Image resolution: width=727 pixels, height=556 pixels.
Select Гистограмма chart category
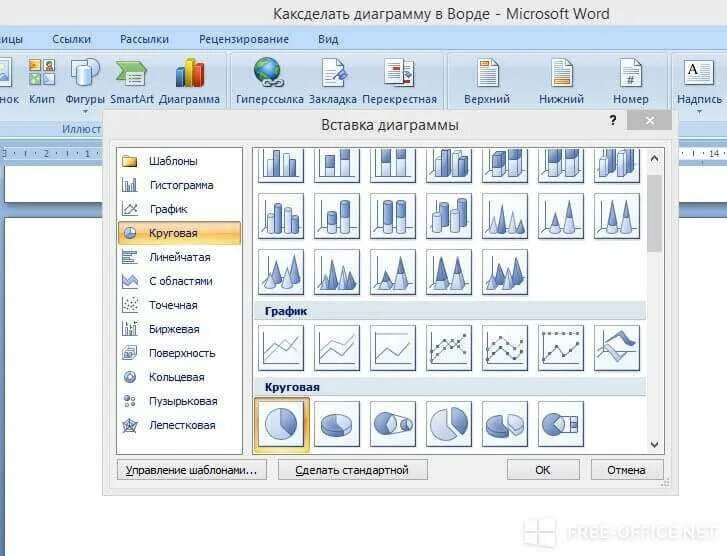pyautogui.click(x=179, y=185)
